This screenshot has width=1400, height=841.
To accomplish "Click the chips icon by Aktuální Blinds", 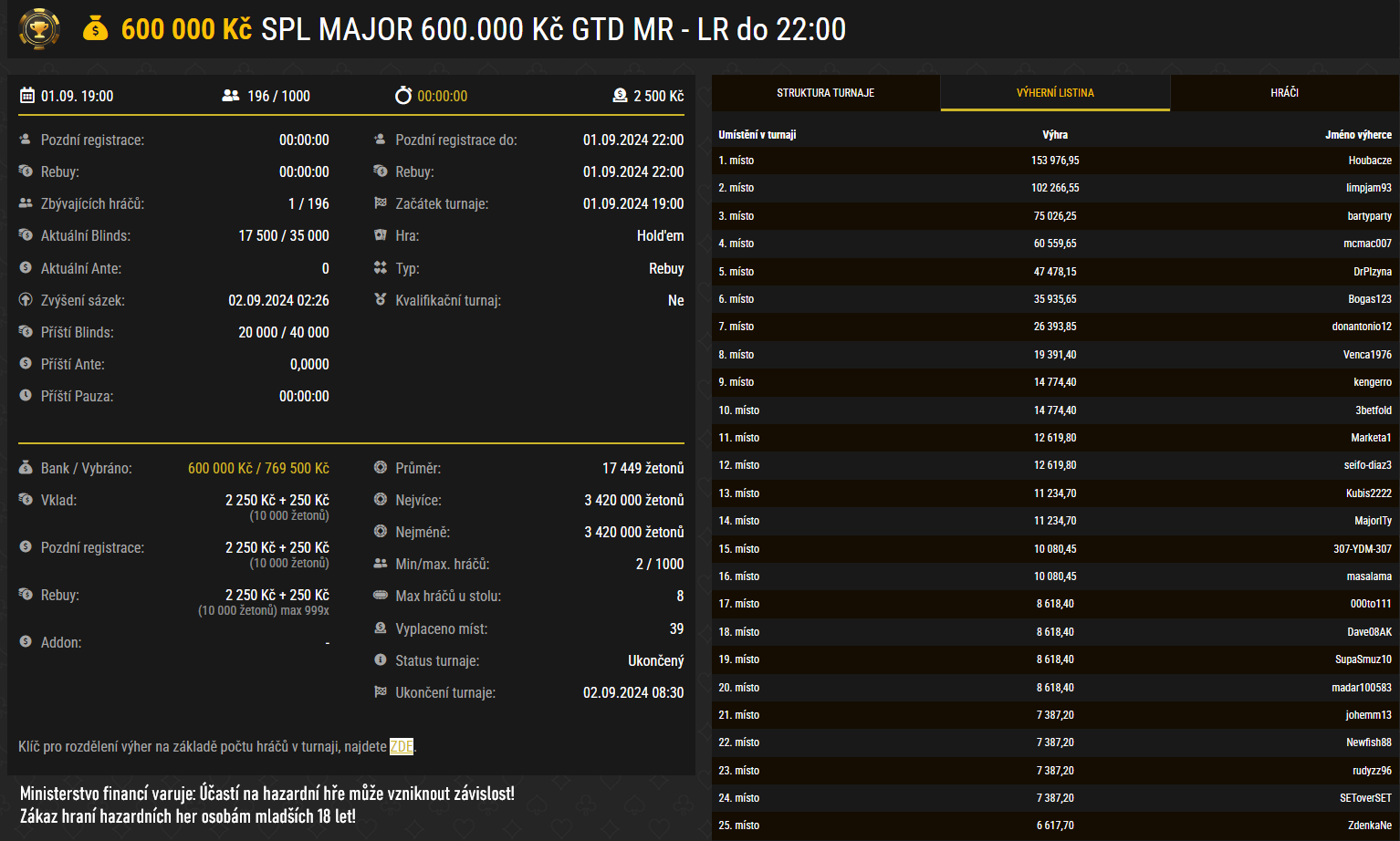I will pos(26,235).
